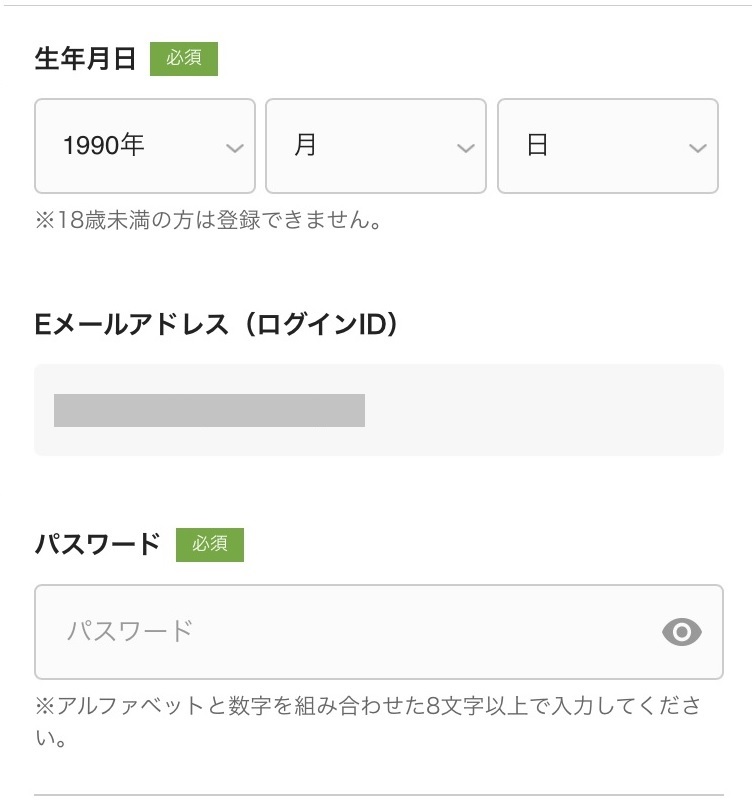Click the grayed-out email address field

[x=379, y=410]
